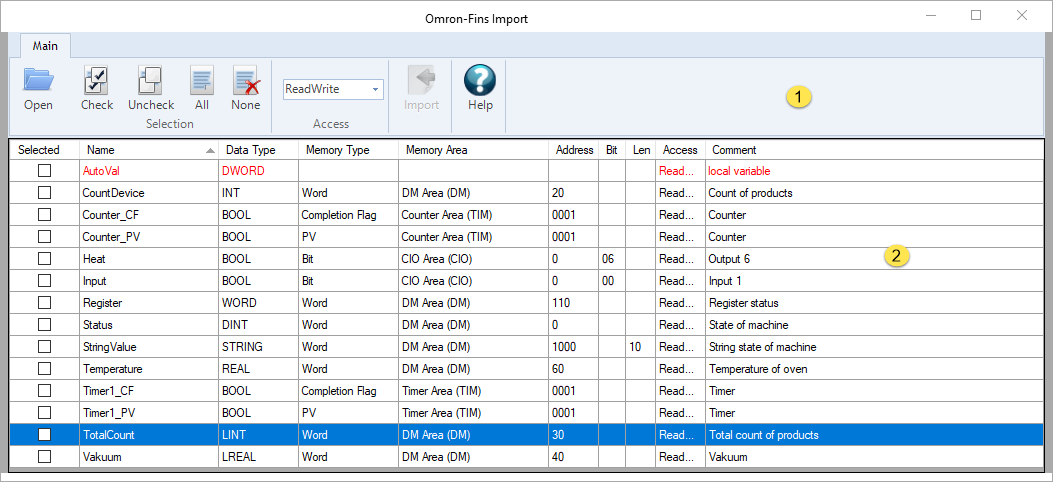This screenshot has height=482, width=1053.
Task: Enable the Counter_CF row checkbox
Action: [x=44, y=215]
